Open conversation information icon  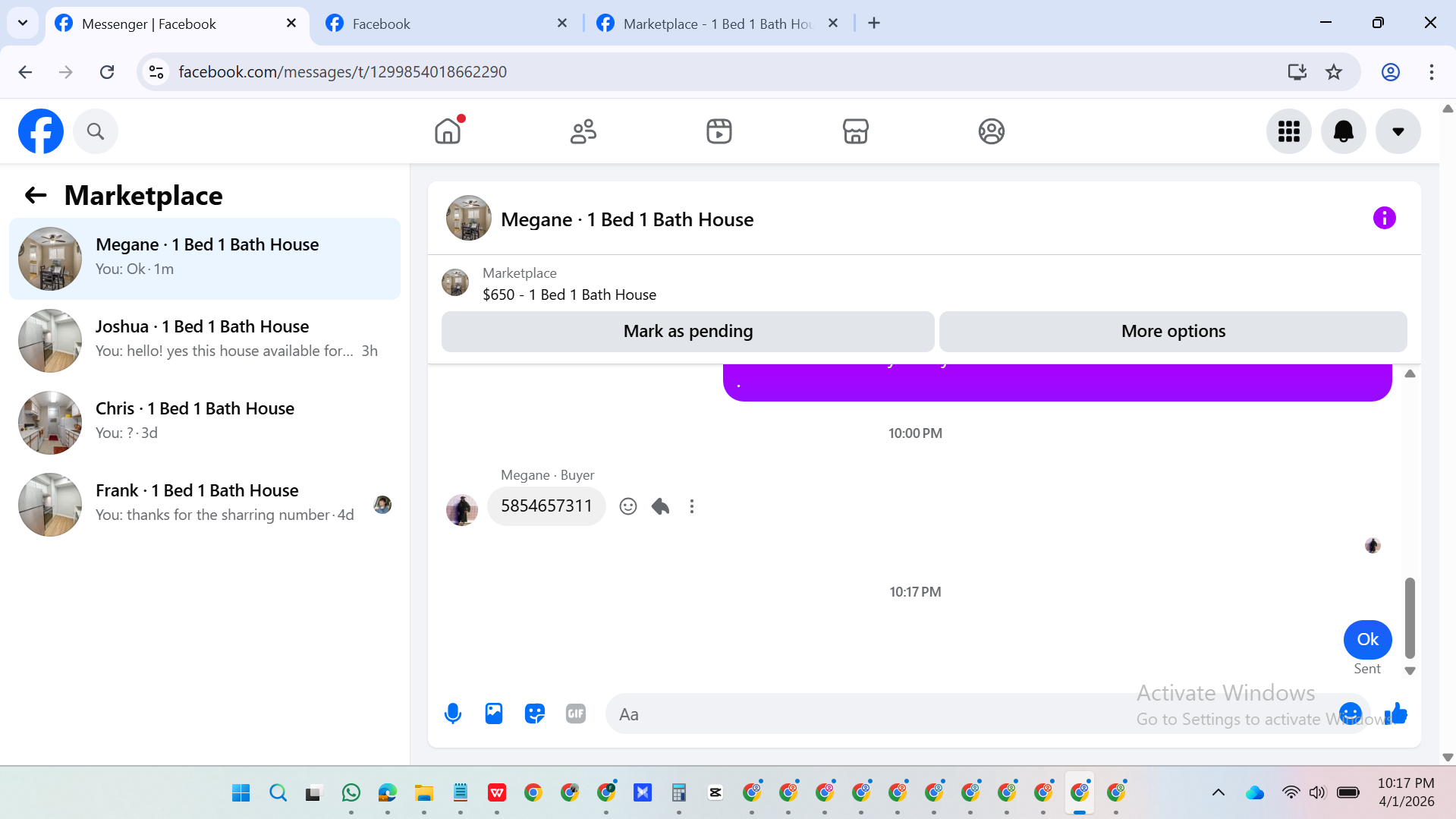point(1384,219)
